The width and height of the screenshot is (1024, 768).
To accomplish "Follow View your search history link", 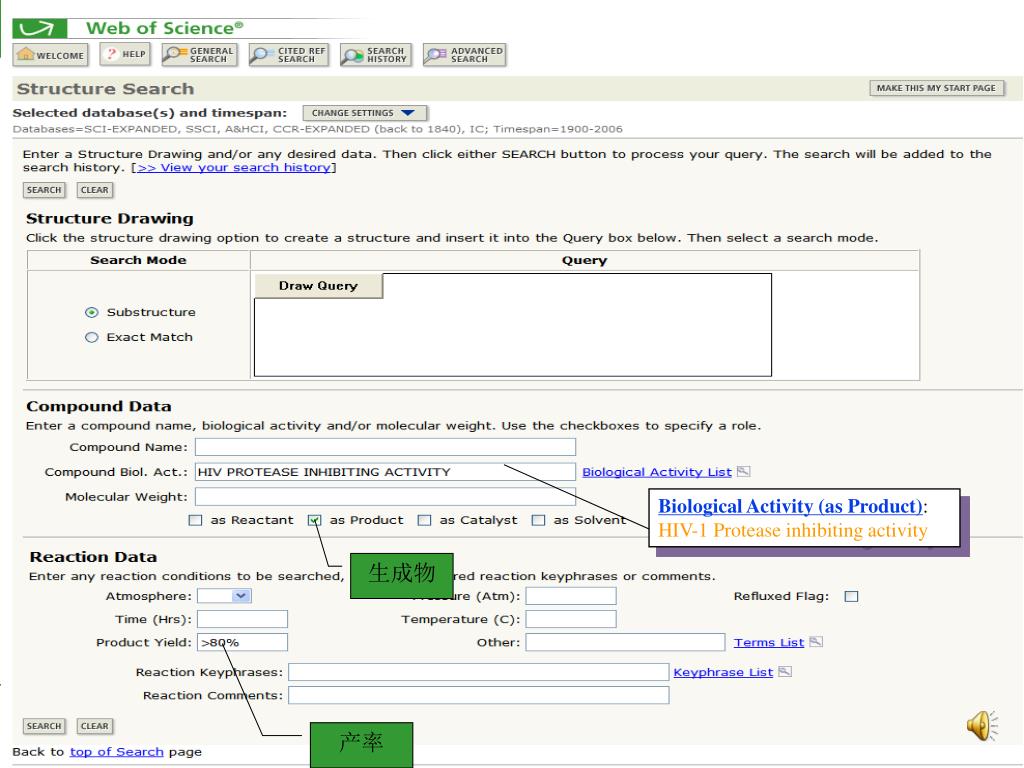I will point(233,167).
